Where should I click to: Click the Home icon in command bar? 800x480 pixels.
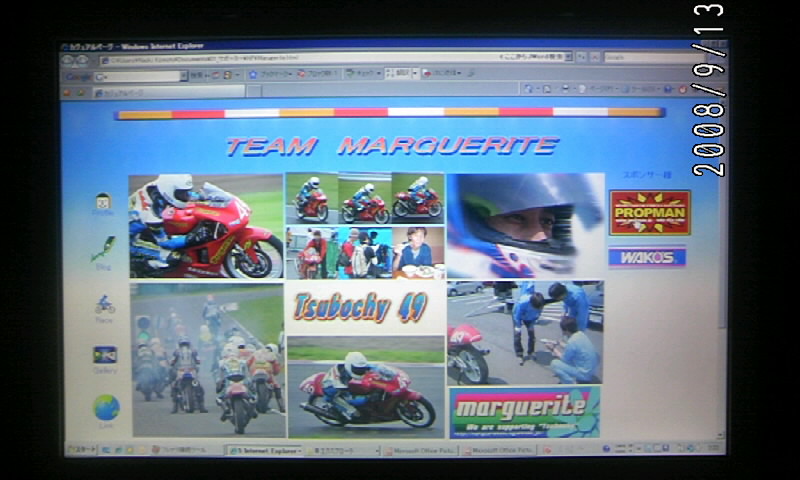528,89
